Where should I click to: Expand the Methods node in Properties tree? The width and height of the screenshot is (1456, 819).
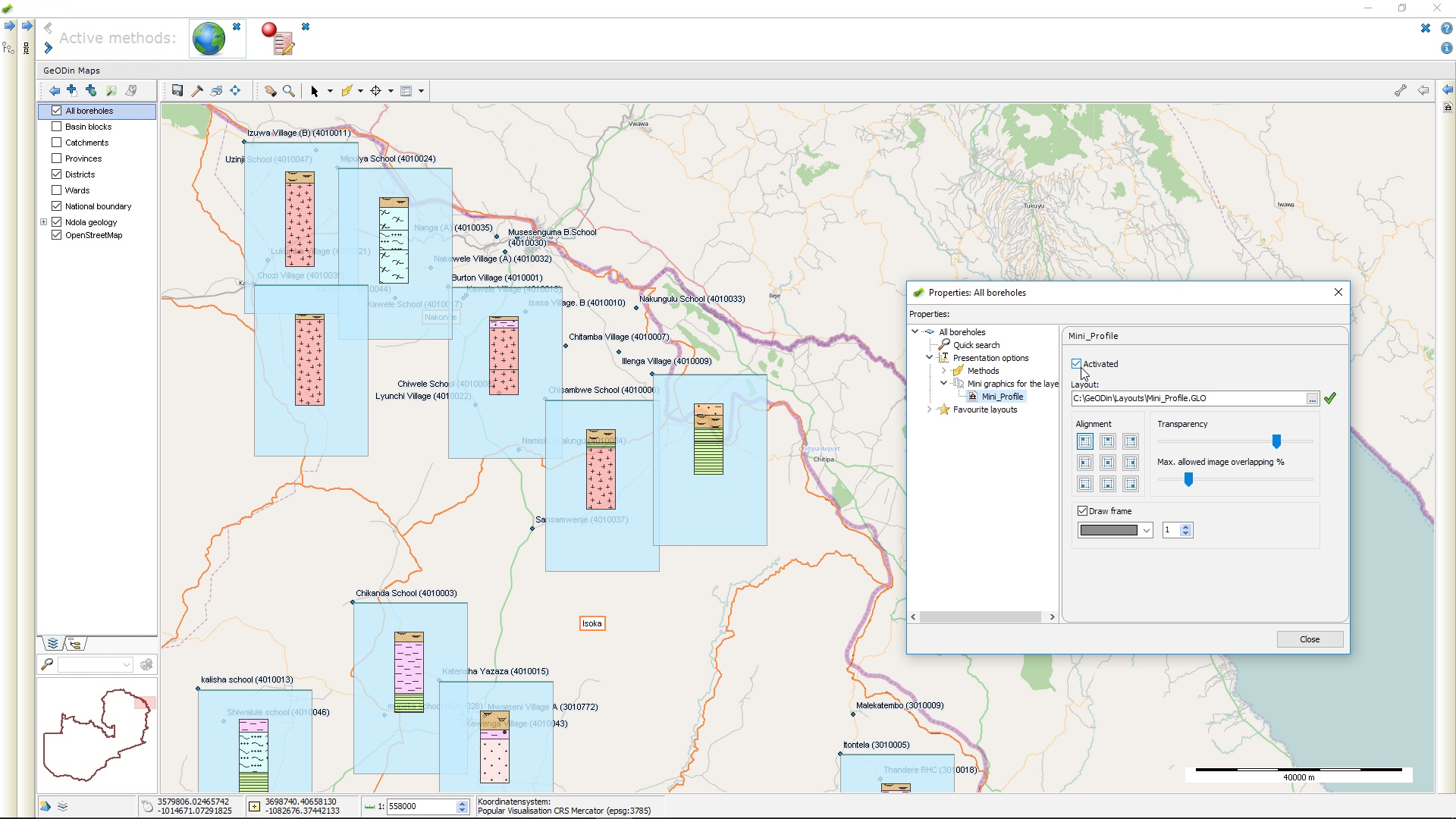pos(945,370)
